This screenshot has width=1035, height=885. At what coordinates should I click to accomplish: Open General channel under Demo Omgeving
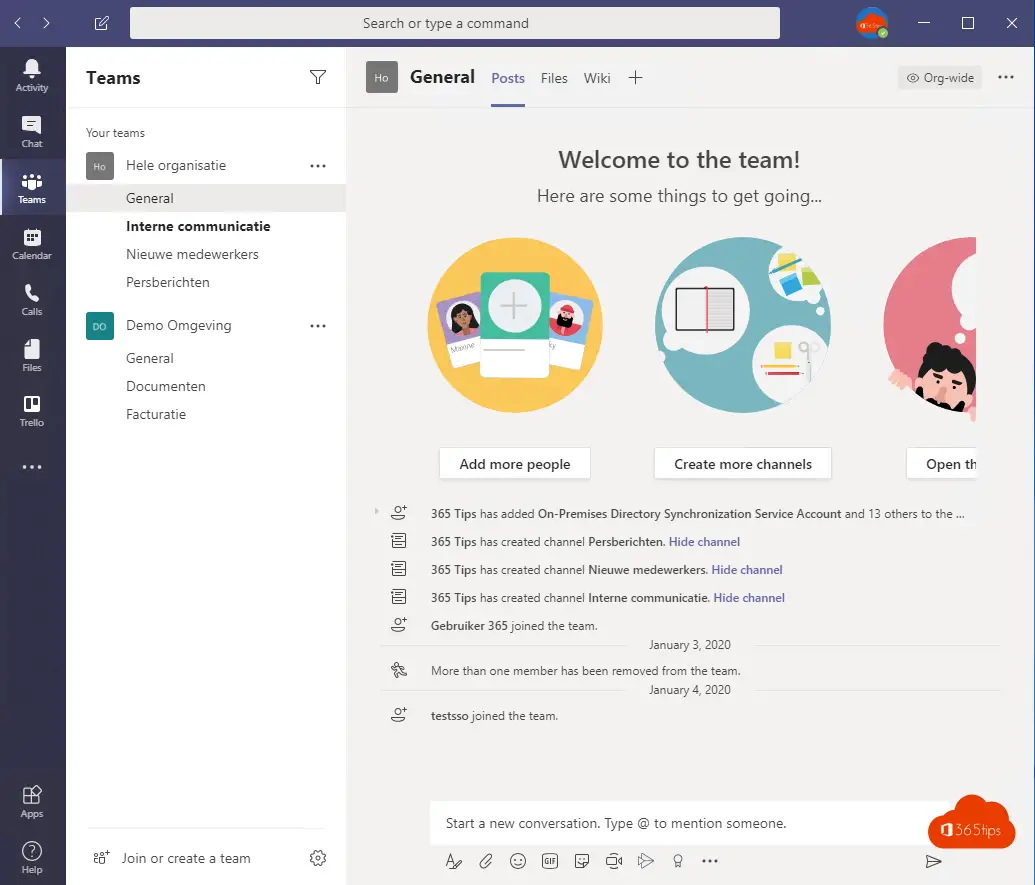tap(206, 358)
